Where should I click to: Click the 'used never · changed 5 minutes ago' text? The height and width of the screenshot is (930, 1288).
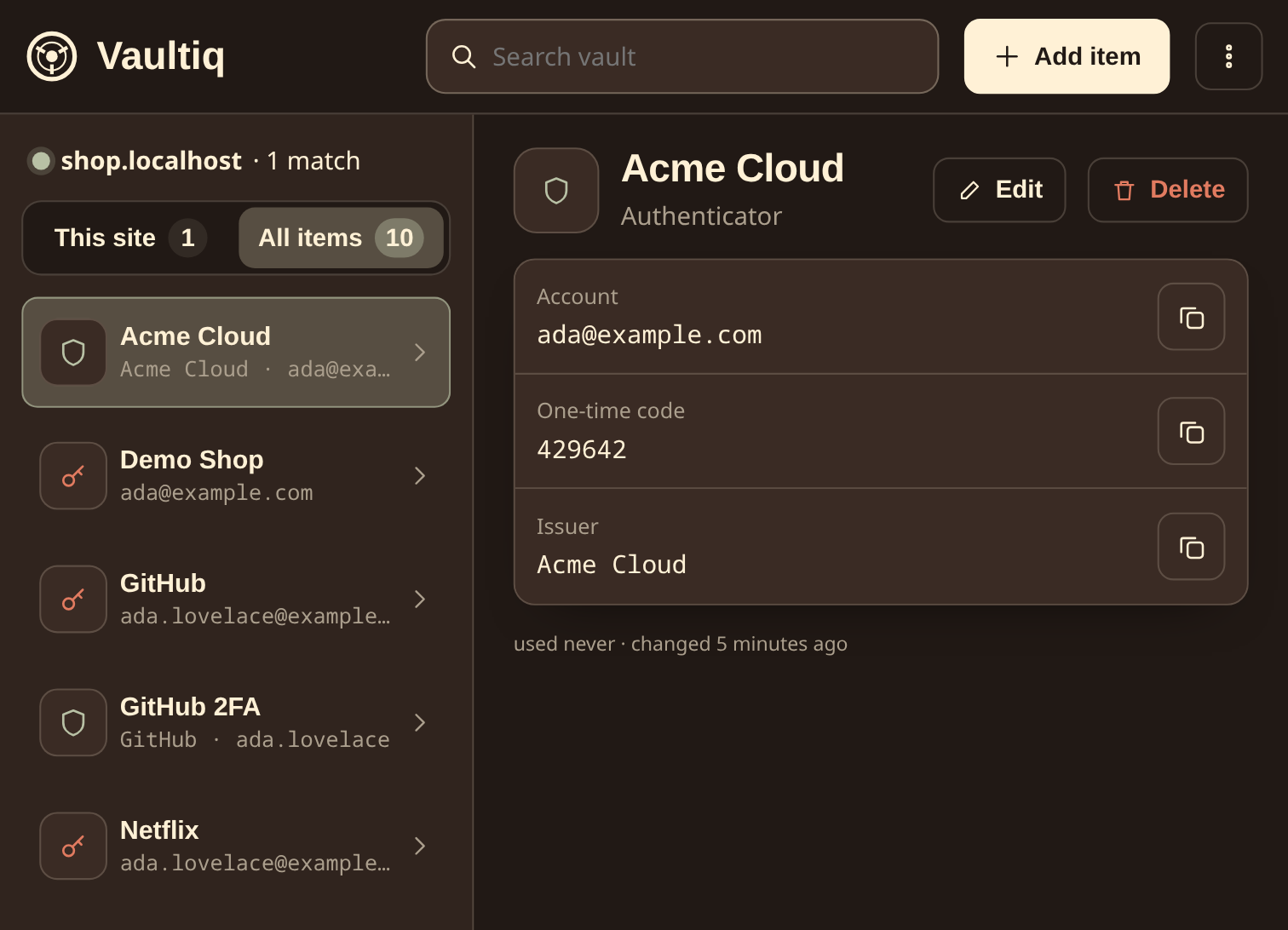click(x=681, y=644)
